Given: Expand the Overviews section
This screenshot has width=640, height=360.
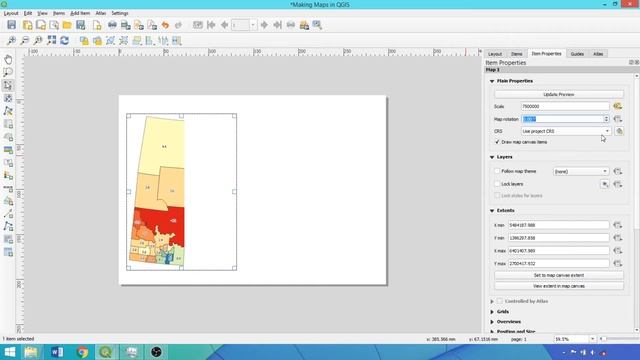Looking at the screenshot, I should 492,322.
